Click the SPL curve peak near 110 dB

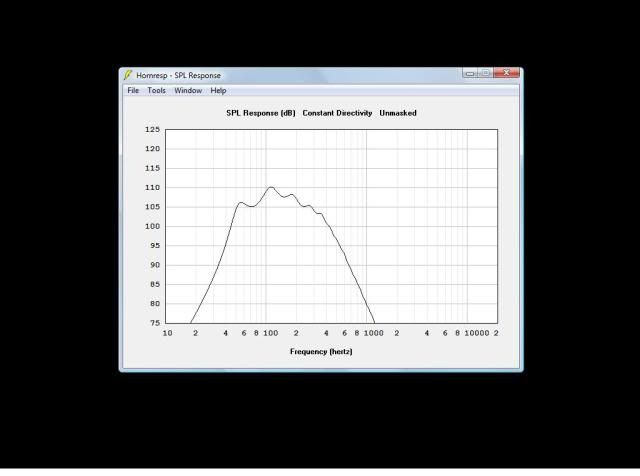pyautogui.click(x=270, y=187)
